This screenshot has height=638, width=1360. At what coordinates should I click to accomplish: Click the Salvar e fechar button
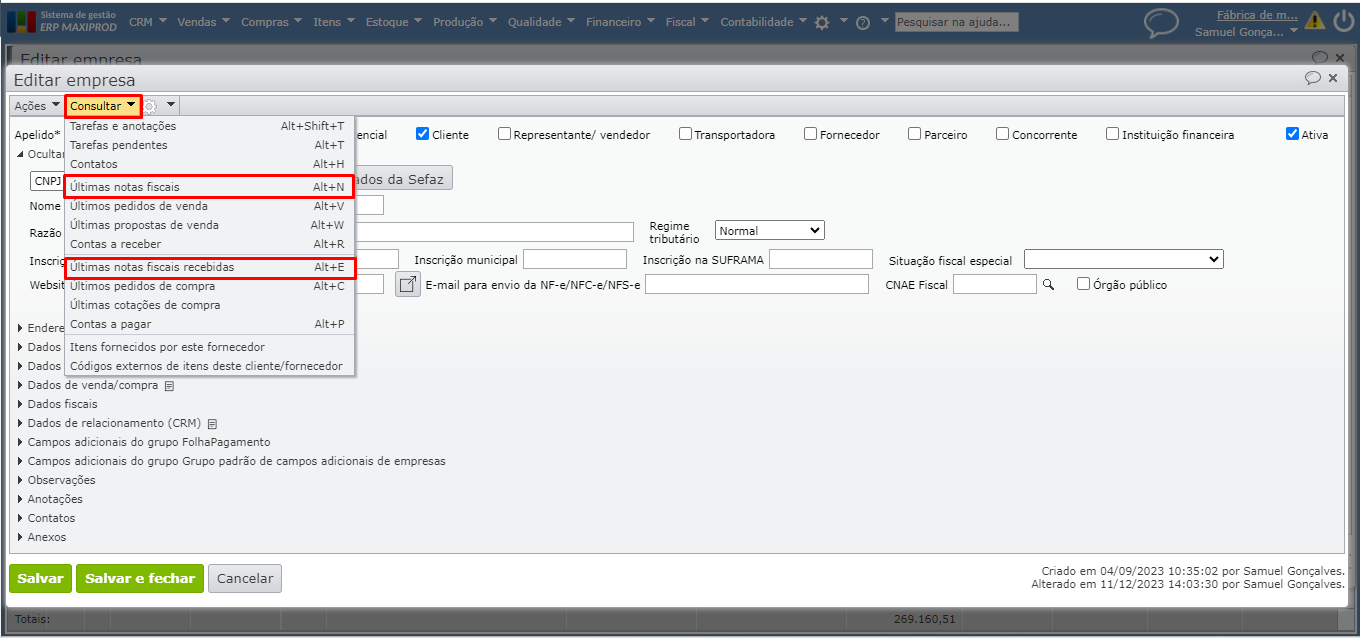(140, 578)
